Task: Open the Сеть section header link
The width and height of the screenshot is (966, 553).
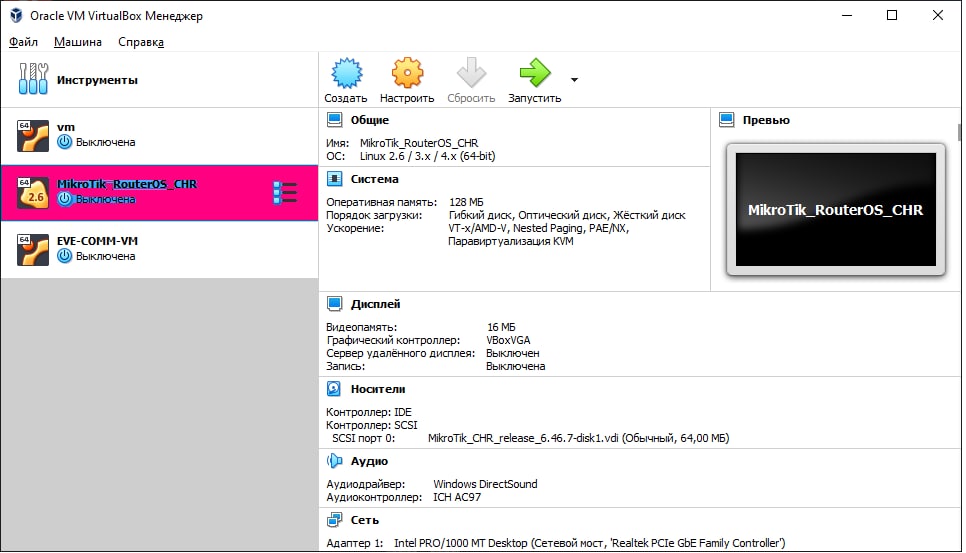Action: coord(365,520)
